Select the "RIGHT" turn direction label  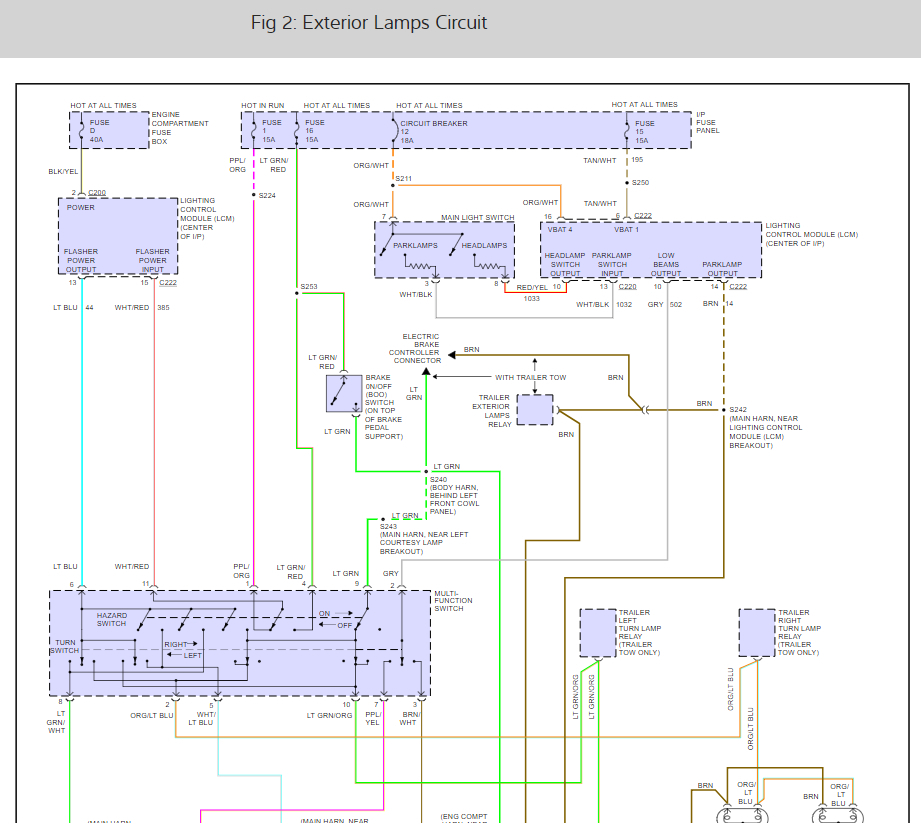(176, 644)
